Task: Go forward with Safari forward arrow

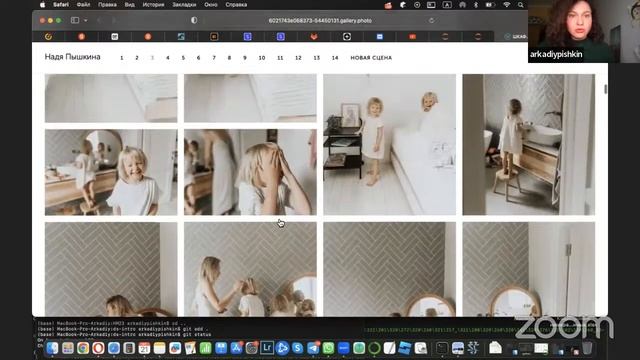Action: pos(114,20)
